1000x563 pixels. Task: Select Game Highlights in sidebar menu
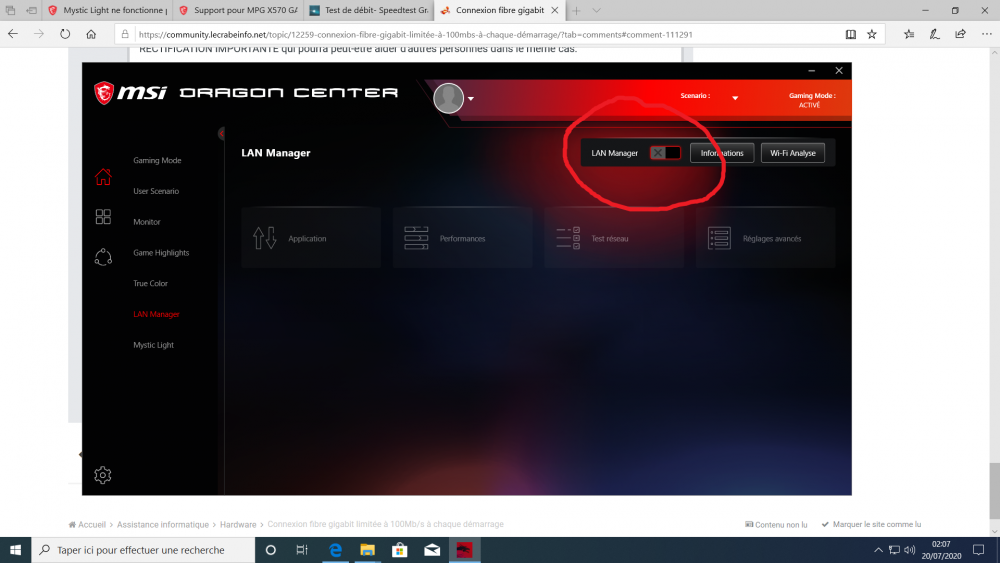click(161, 252)
